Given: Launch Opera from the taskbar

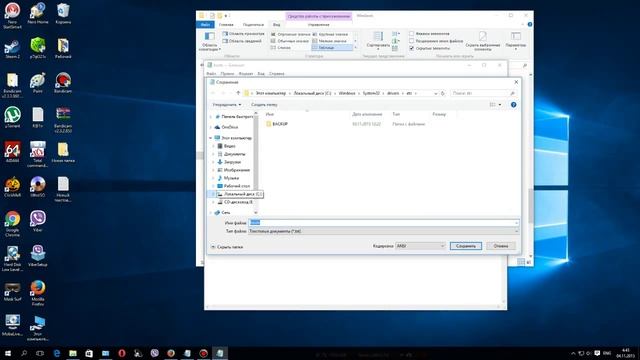Looking at the screenshot, I should coord(122,353).
